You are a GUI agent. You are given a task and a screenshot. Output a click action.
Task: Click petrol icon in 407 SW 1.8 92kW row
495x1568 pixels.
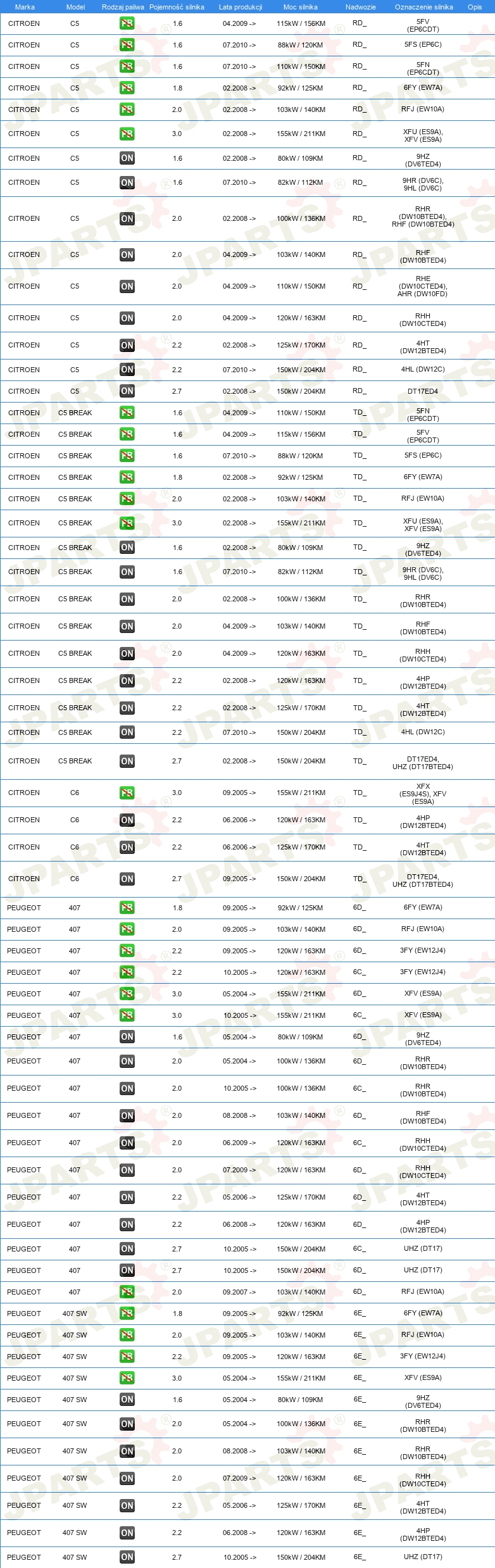(127, 1314)
